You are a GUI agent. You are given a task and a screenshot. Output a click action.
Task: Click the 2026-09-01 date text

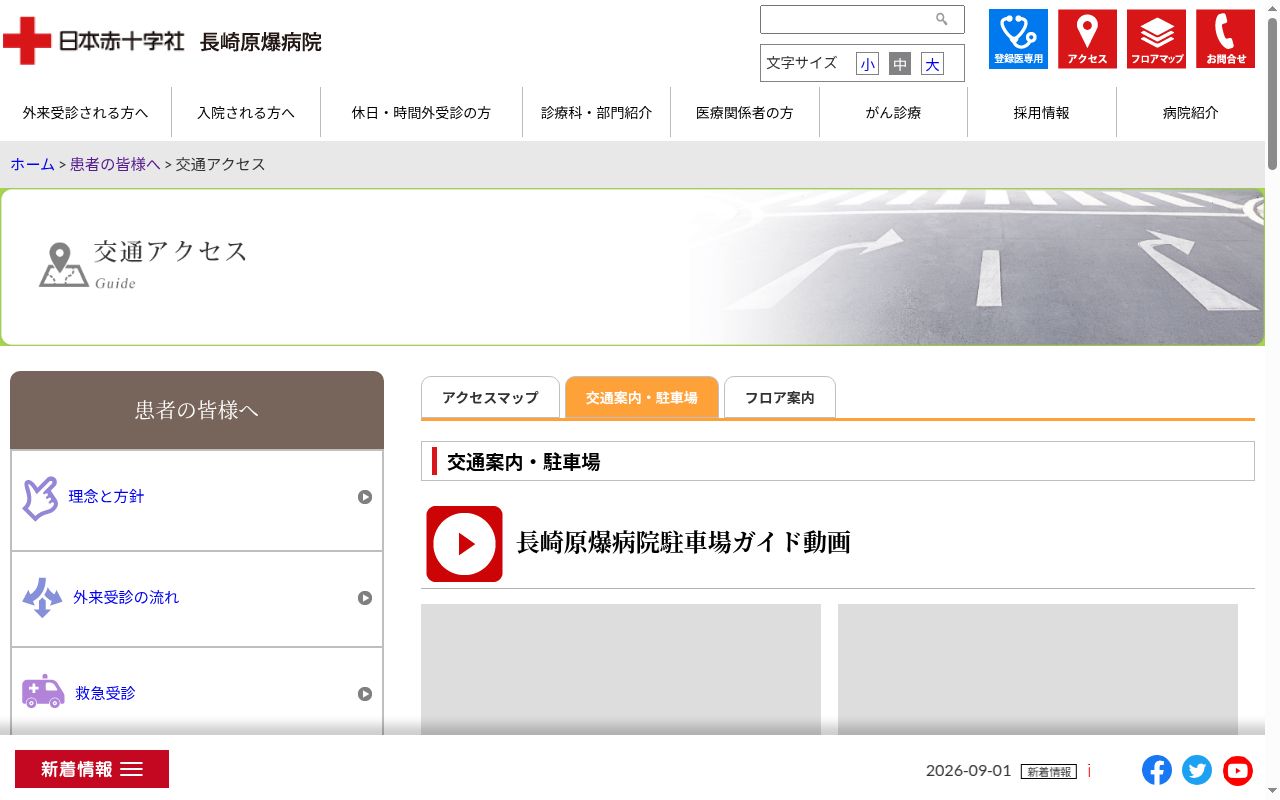pos(969,770)
